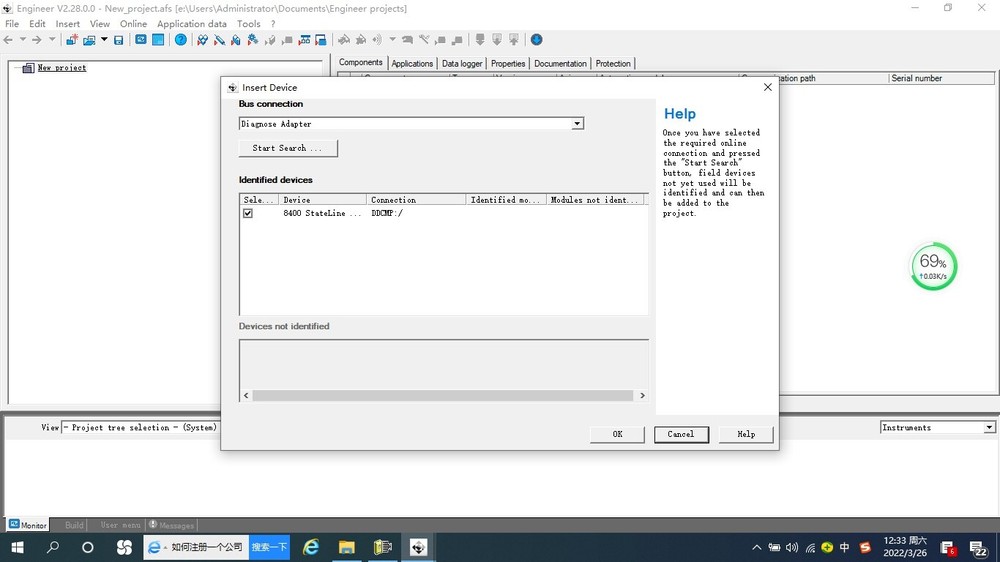The image size is (1000, 562).
Task: Click the open project folder icon
Action: point(89,40)
